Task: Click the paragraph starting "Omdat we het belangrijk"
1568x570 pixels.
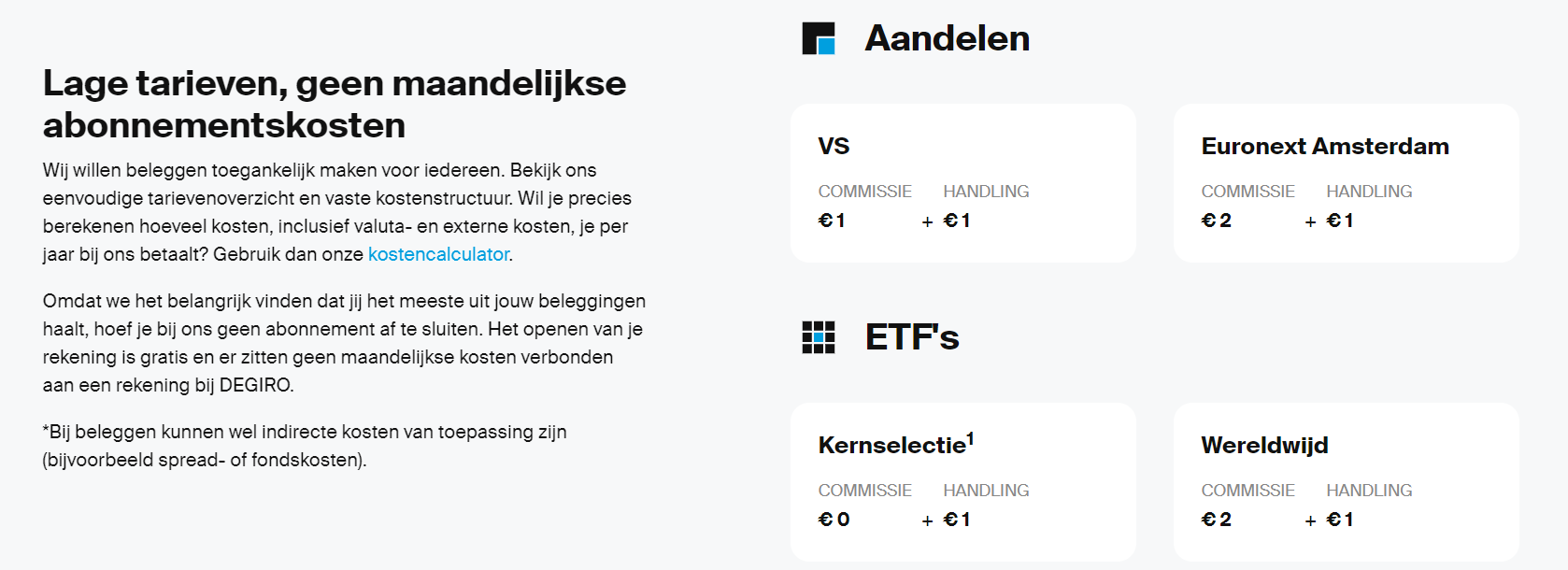Action: click(x=344, y=343)
